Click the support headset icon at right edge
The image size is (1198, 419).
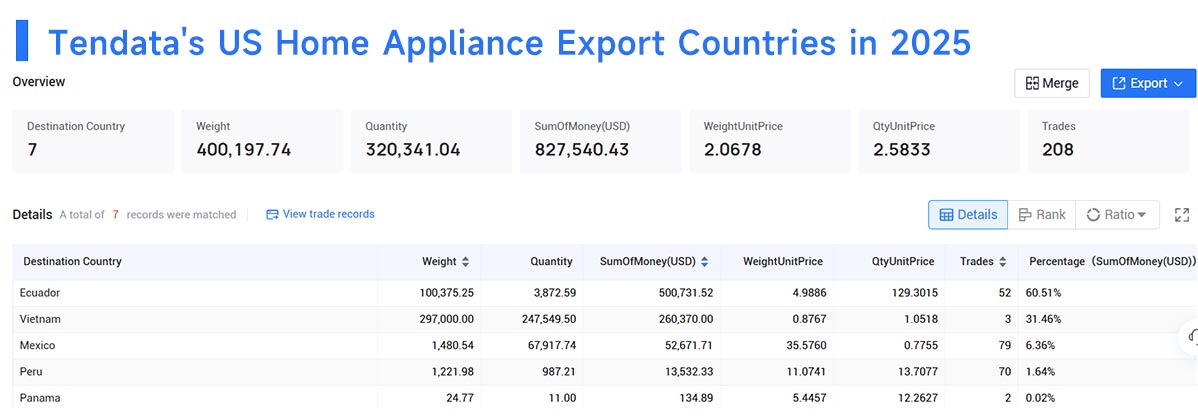click(x=1193, y=336)
